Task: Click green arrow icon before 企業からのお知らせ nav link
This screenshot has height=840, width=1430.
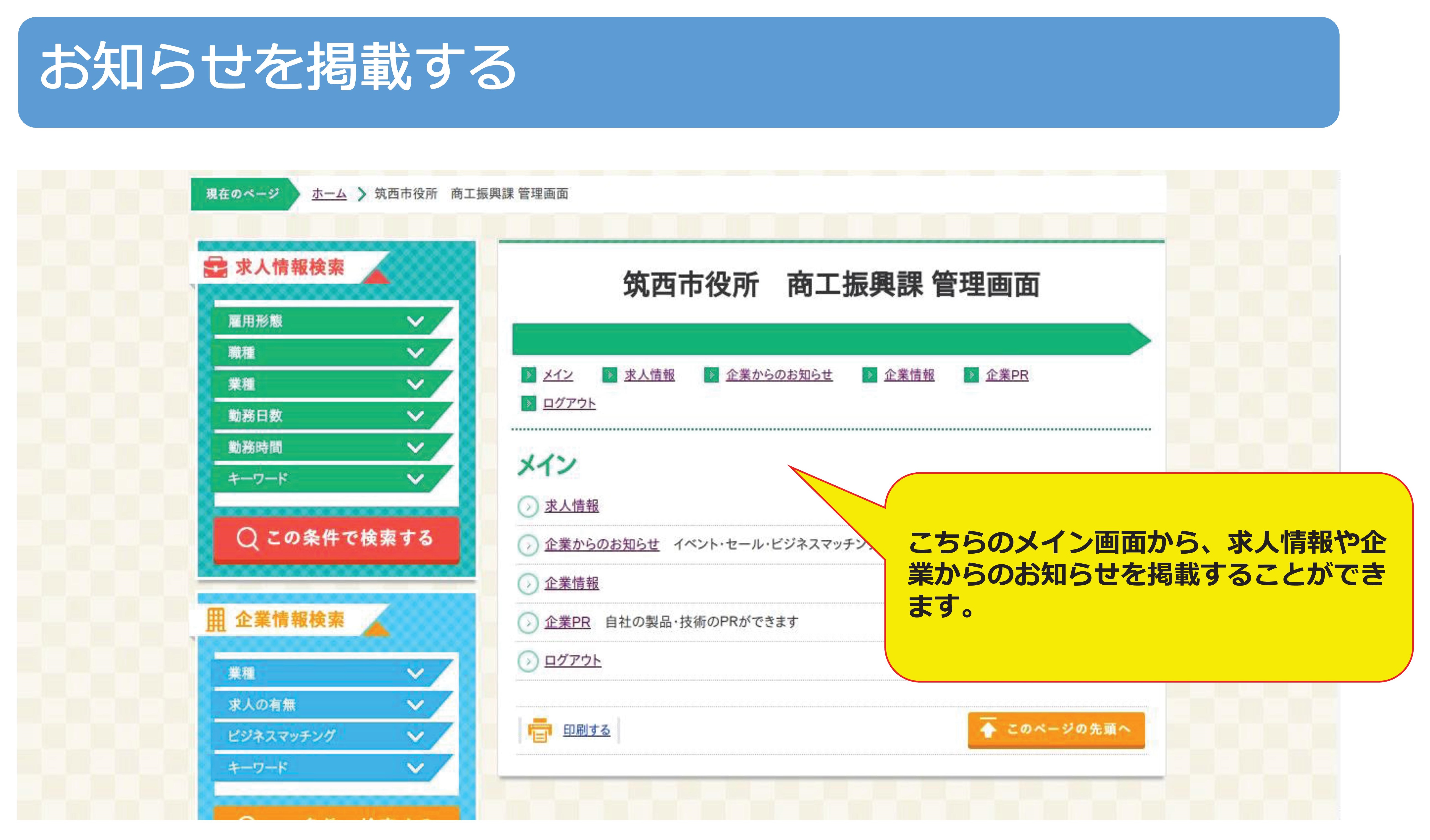Action: pos(712,375)
